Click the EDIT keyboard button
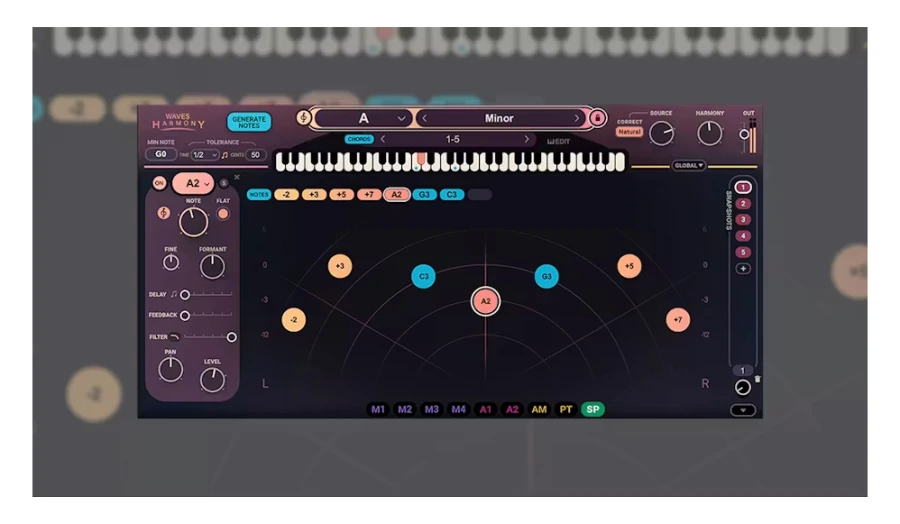Viewport: 900px width, 524px height. coord(558,141)
